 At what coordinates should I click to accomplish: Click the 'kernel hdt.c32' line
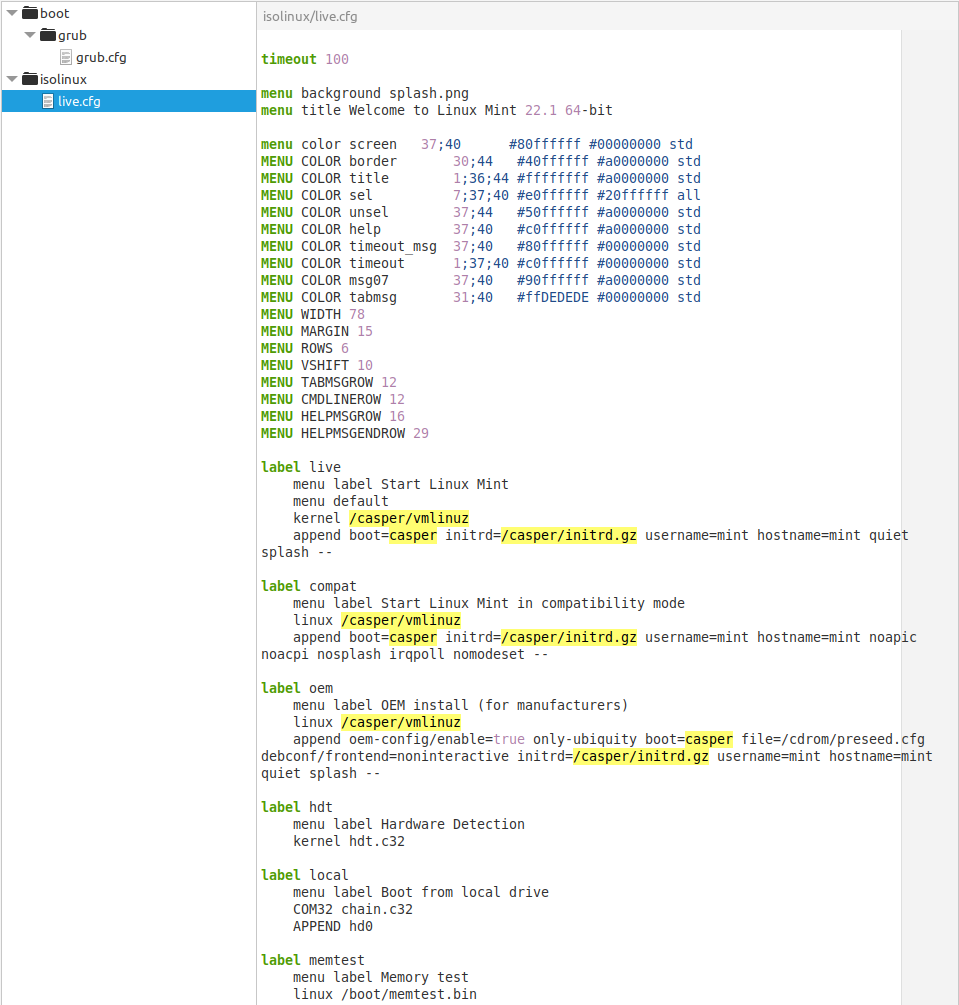[x=349, y=841]
